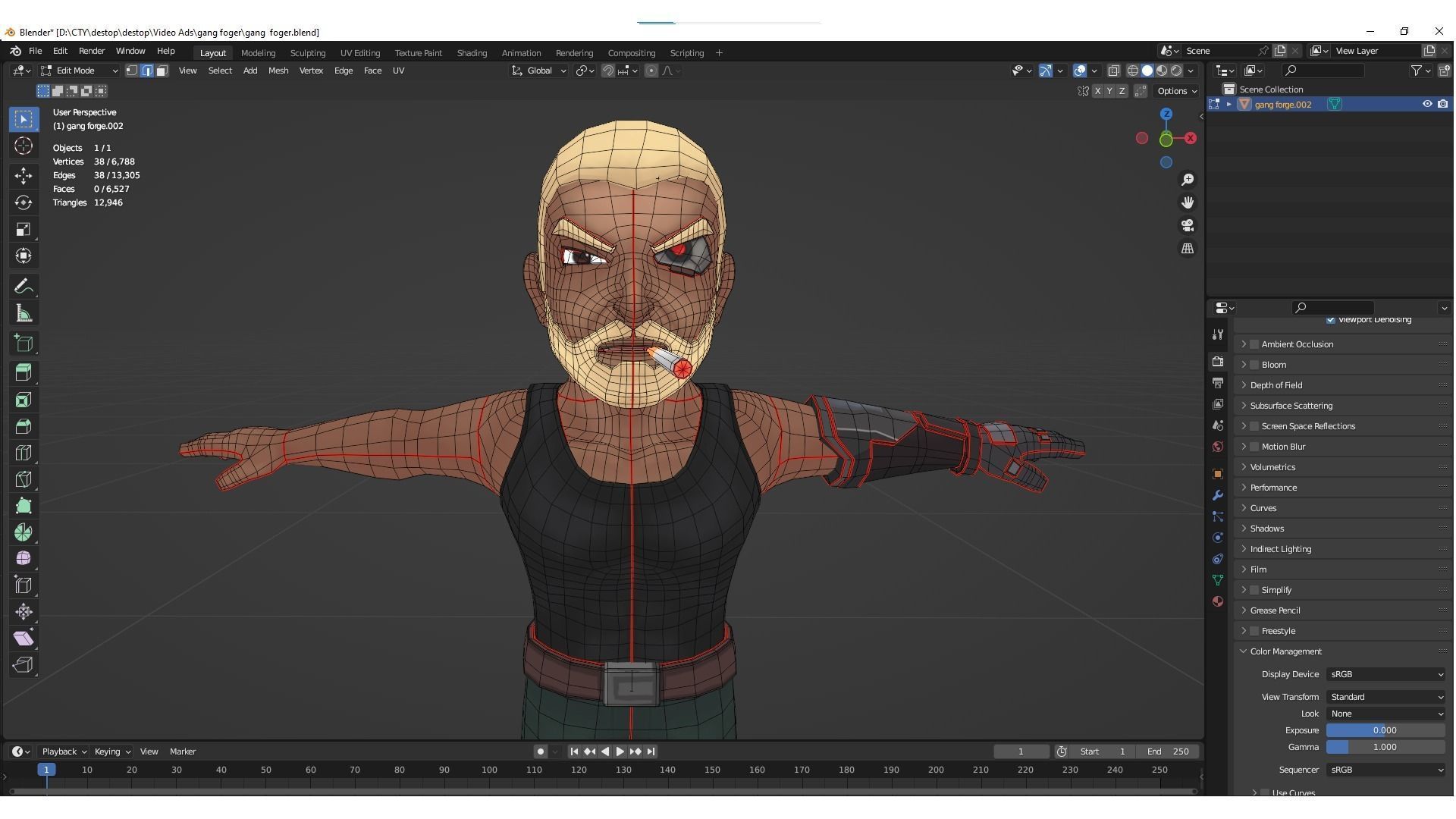Viewport: 1456px width, 819px height.
Task: Select the Annotate pencil tool
Action: coord(24,287)
